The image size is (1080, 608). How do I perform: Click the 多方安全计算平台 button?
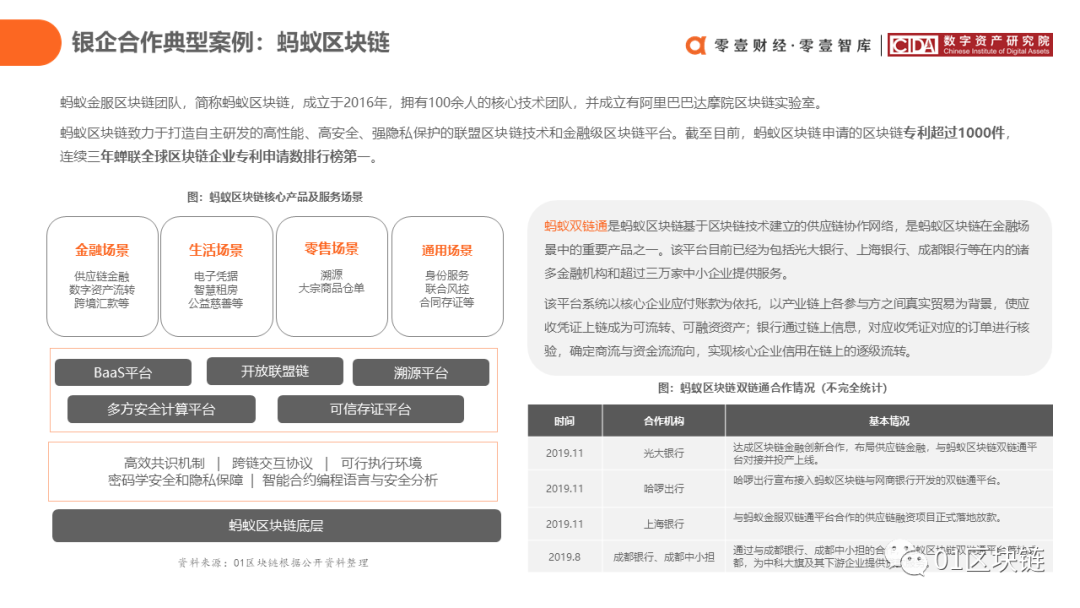(x=161, y=409)
